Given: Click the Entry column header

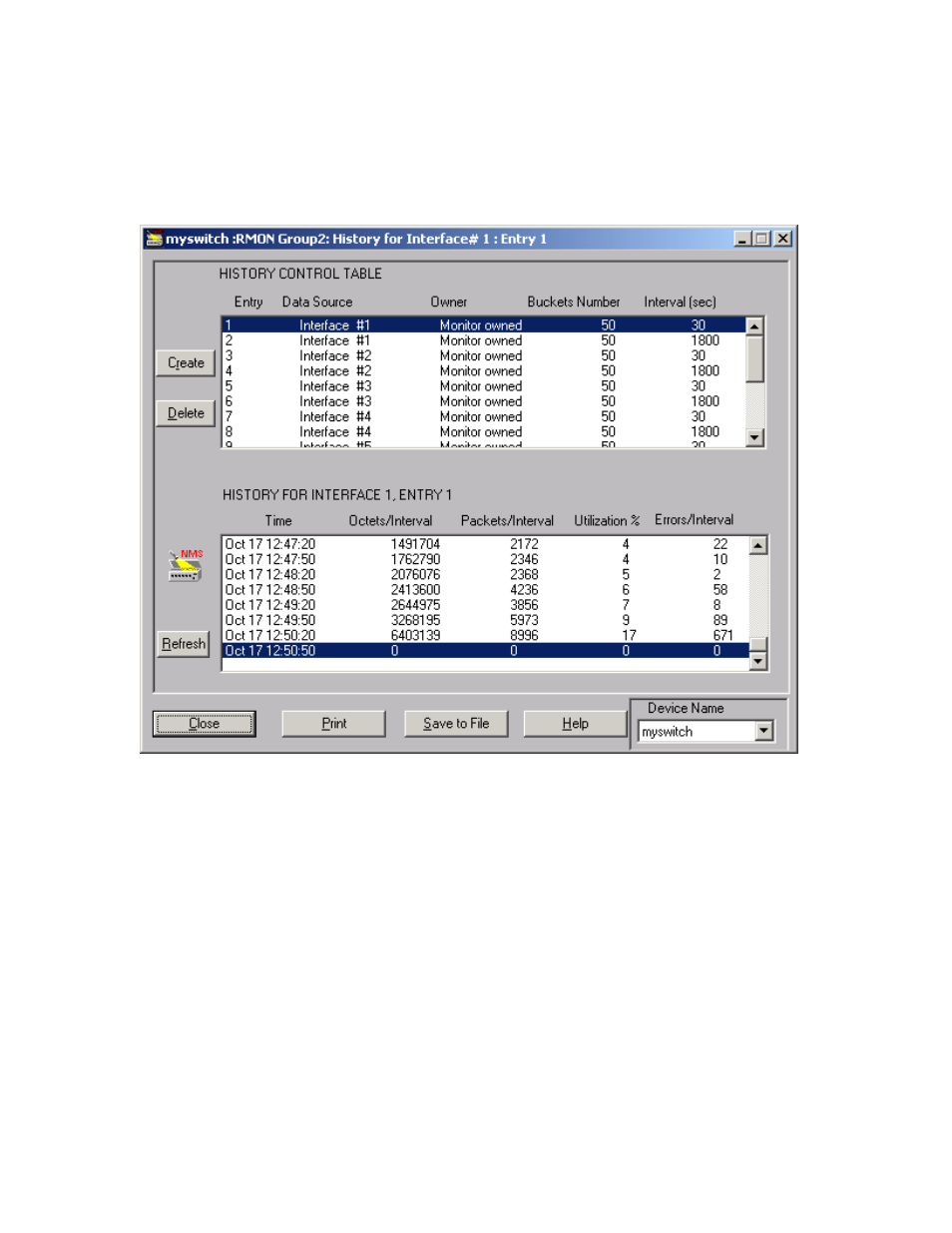Looking at the screenshot, I should pos(248,303).
